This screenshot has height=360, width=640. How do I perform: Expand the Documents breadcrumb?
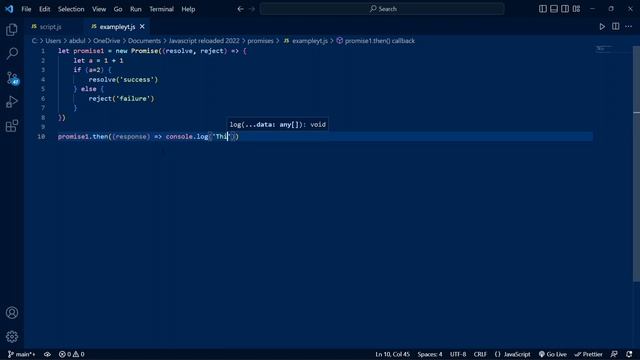[x=144, y=41]
